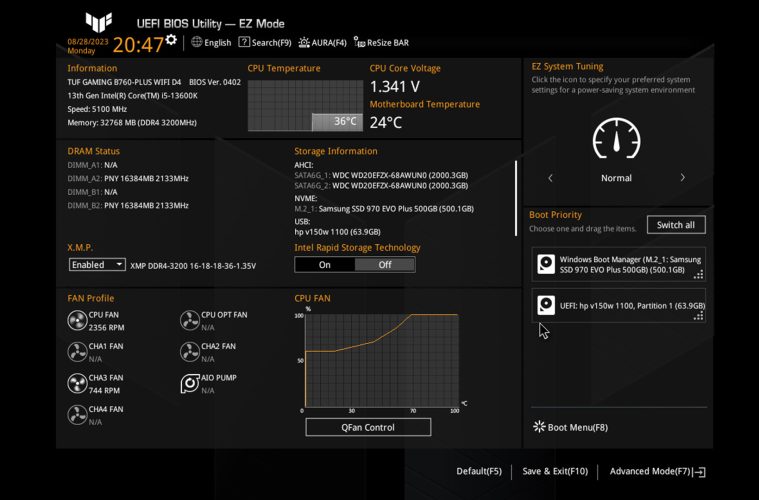Click the CPU FAN icon
Viewport: 759px width, 500px height.
tap(77, 320)
